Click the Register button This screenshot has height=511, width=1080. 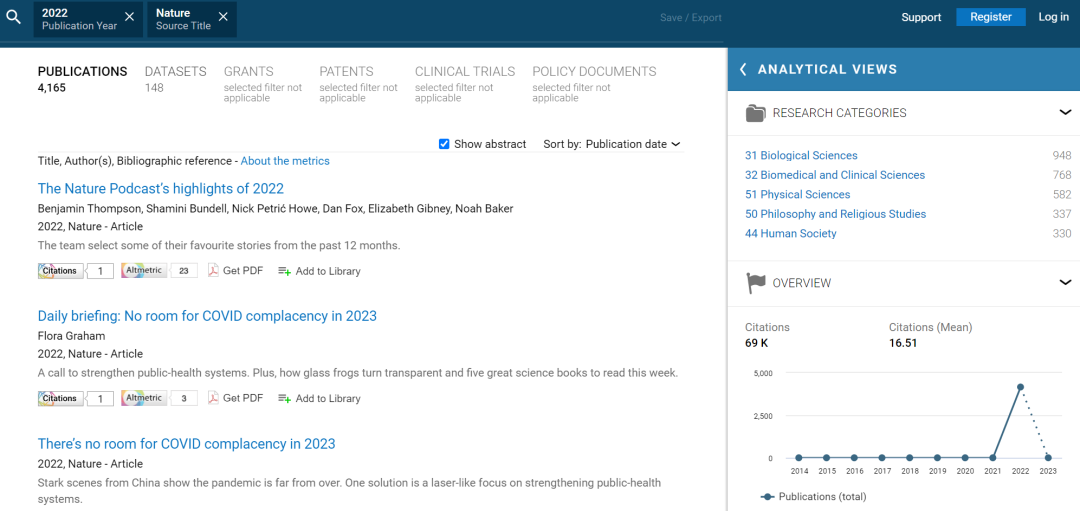click(990, 17)
